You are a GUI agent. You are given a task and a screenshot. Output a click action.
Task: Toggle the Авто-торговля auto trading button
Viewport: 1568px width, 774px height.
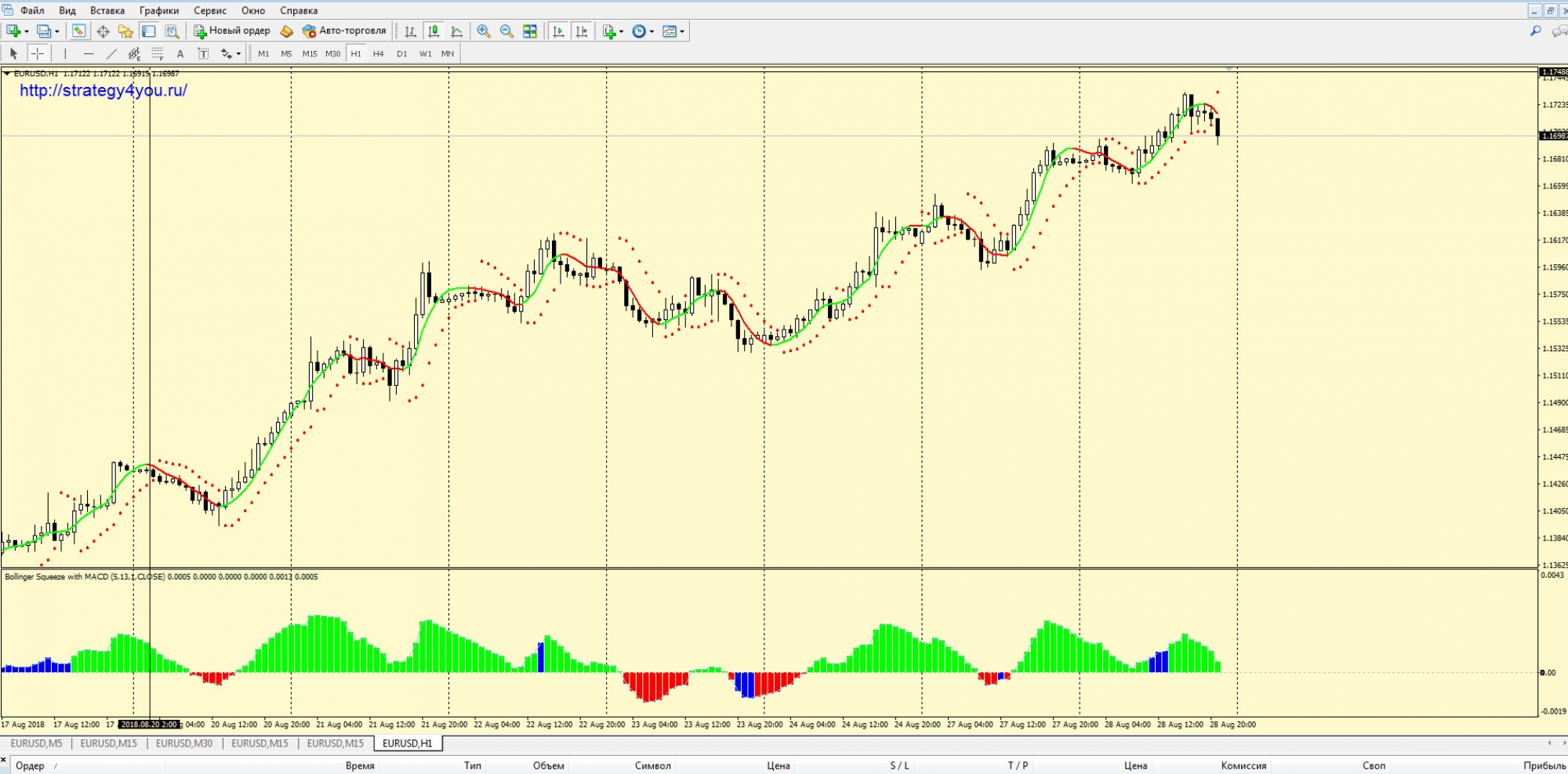point(344,31)
